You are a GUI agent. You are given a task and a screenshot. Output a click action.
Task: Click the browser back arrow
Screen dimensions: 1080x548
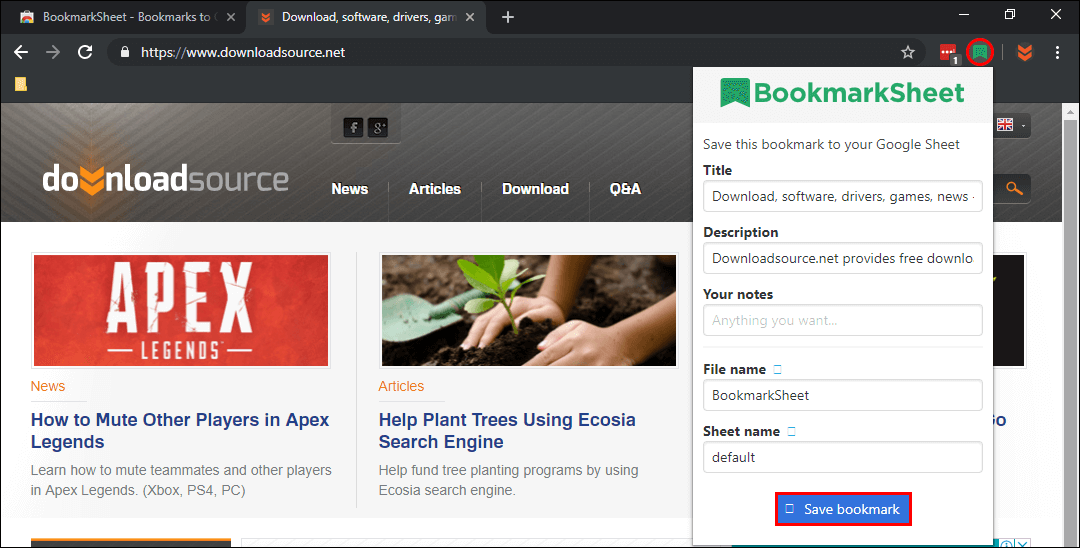21,52
